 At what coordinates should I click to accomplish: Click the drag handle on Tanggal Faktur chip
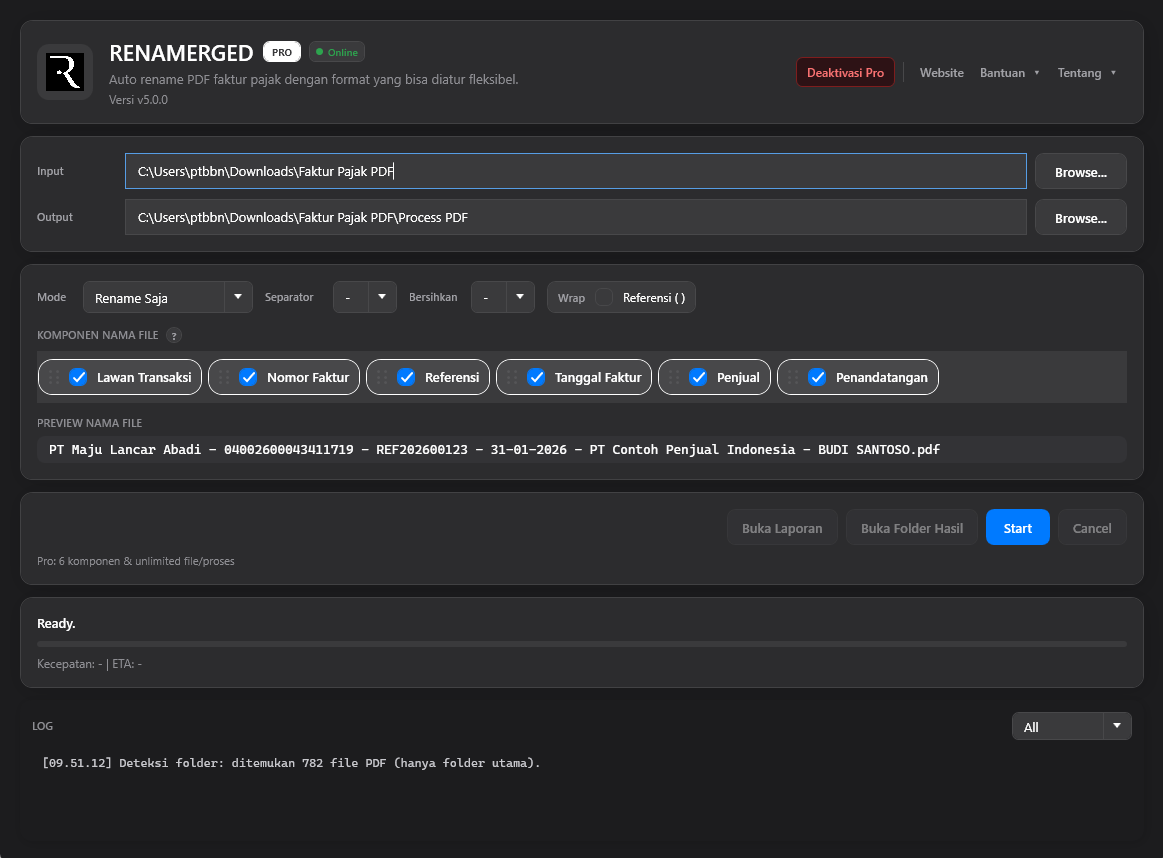pyautogui.click(x=512, y=377)
